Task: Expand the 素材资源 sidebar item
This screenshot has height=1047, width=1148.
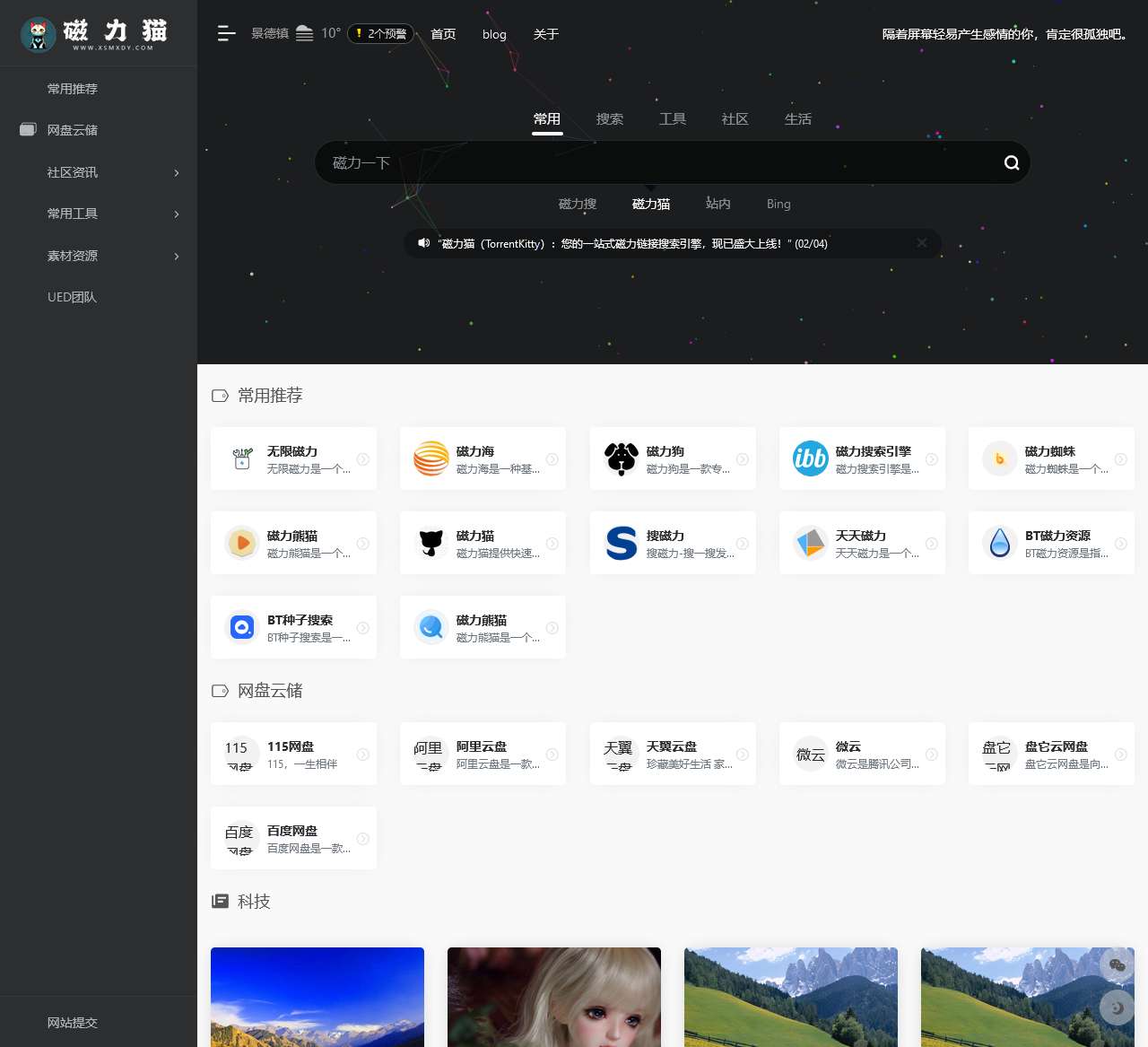Action: 99,256
